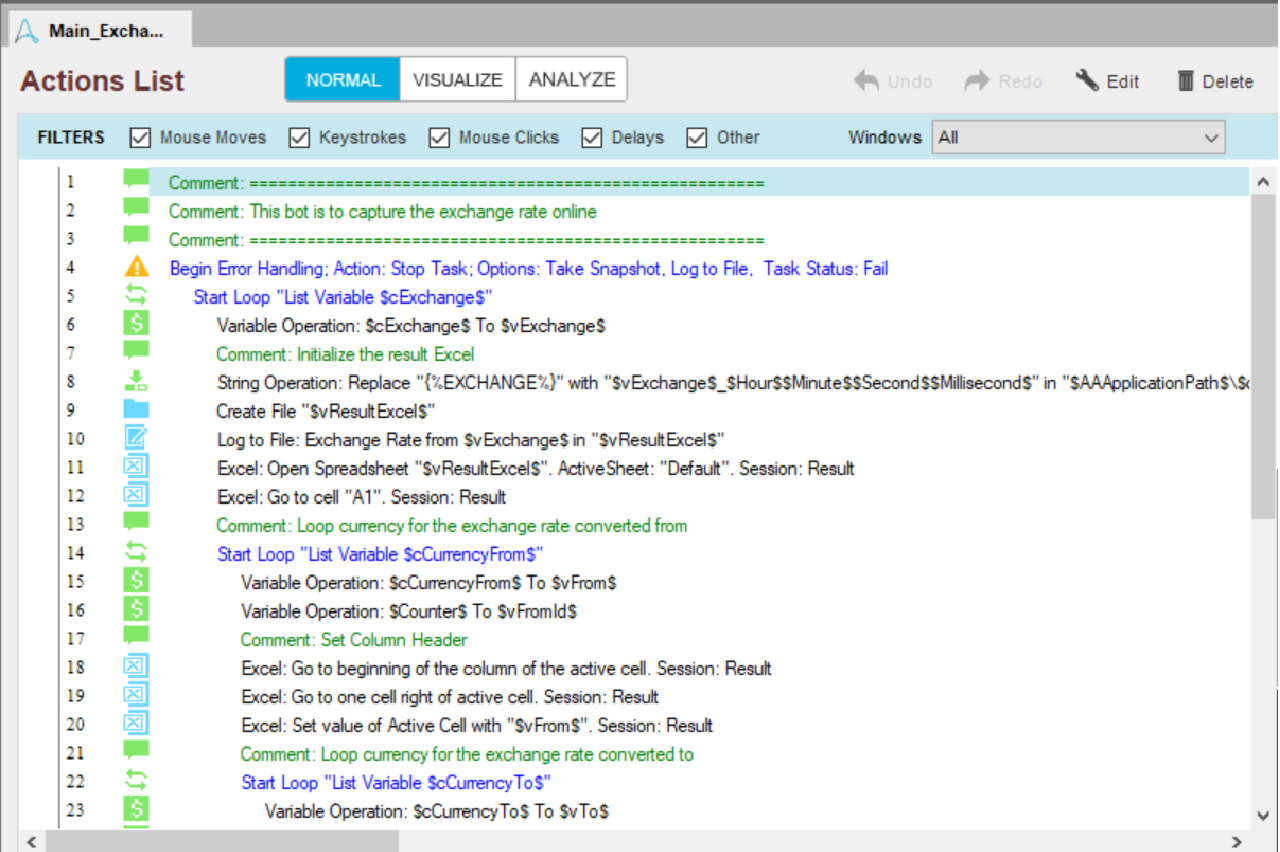
Task: Click the Log to File icon
Action: pos(136,439)
